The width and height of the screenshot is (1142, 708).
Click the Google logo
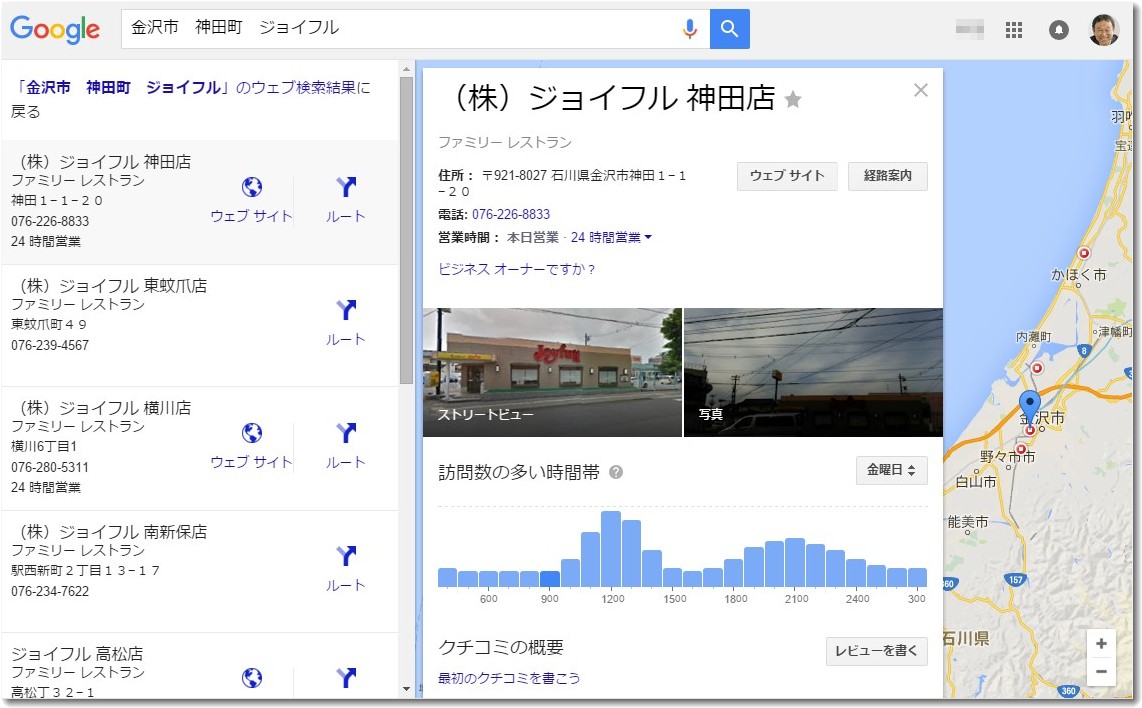[55, 29]
